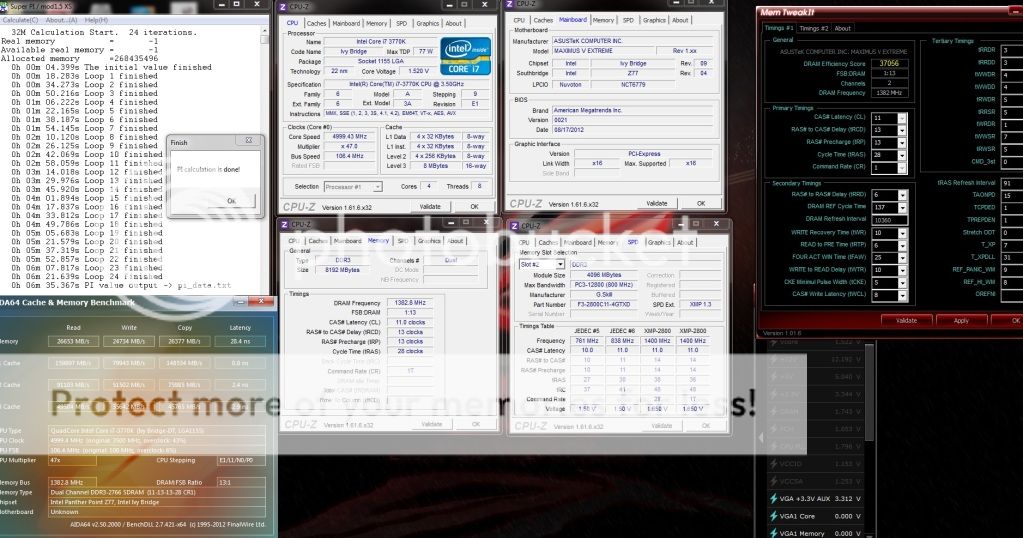The height and width of the screenshot is (538, 1023).
Task: Click the CPU-Z icon in the SPD window title bar
Action: click(516, 227)
